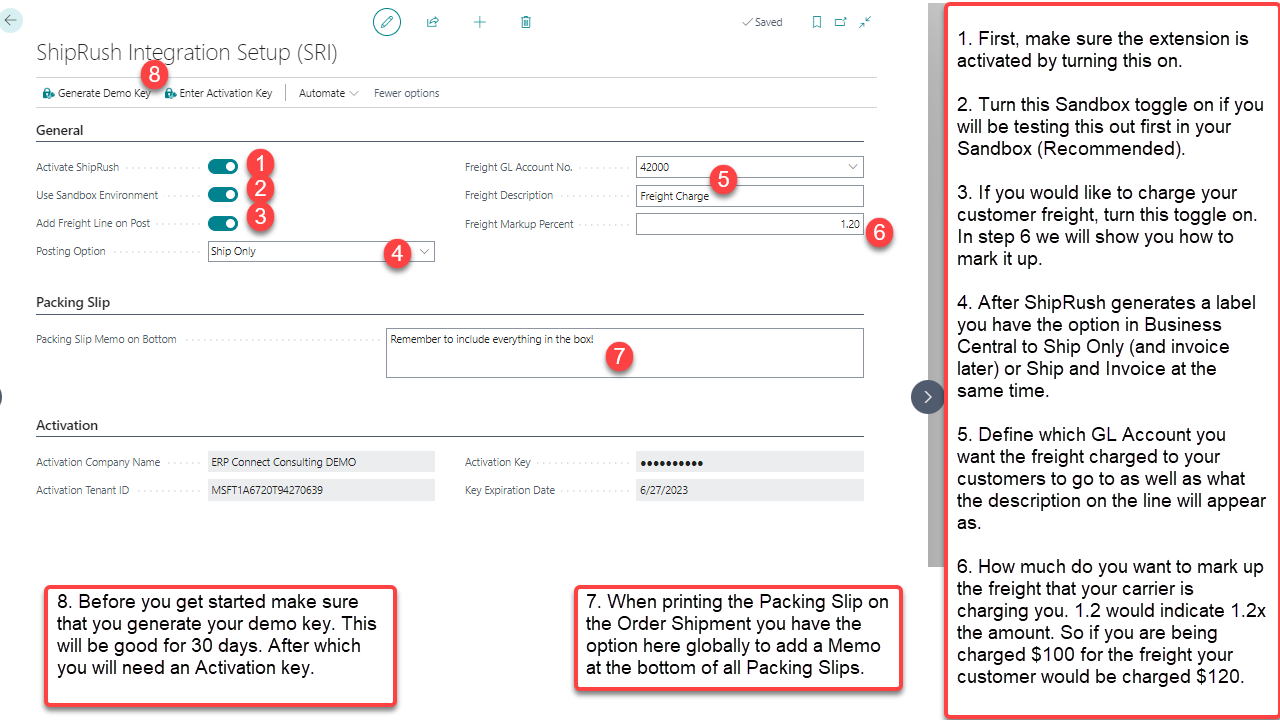Expand the Automate menu

329,93
